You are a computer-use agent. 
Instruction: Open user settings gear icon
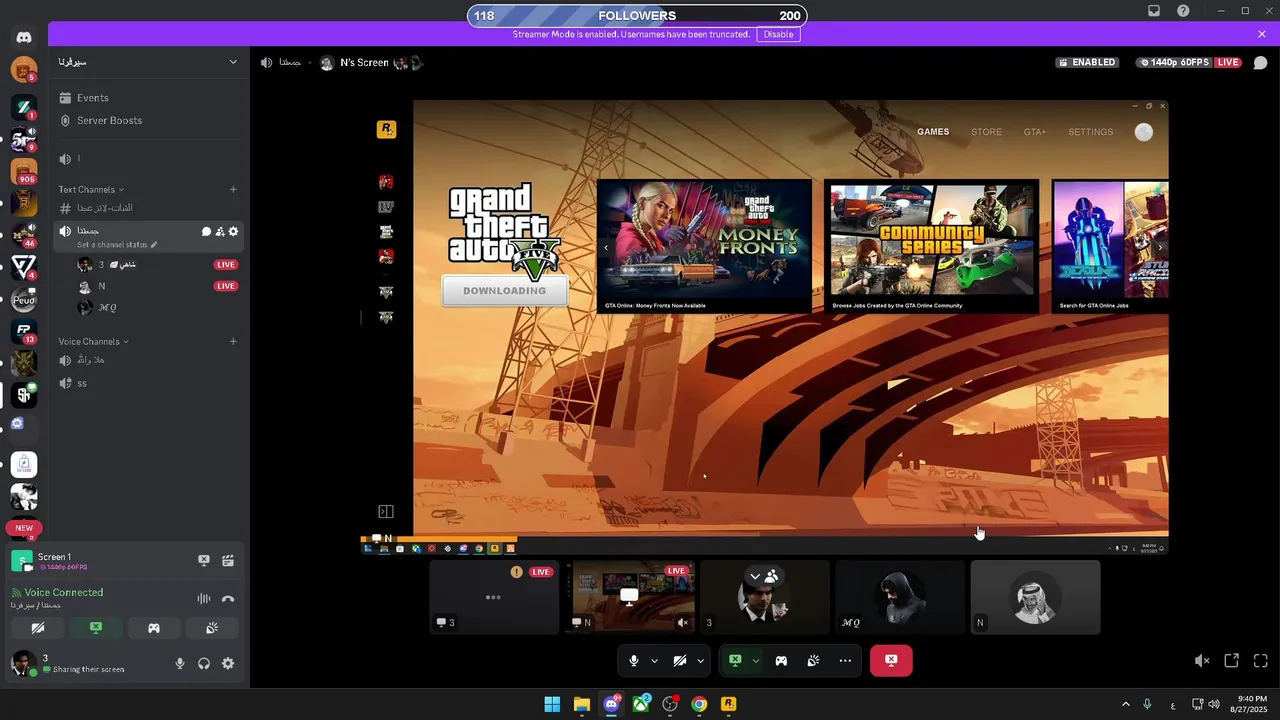click(x=228, y=663)
